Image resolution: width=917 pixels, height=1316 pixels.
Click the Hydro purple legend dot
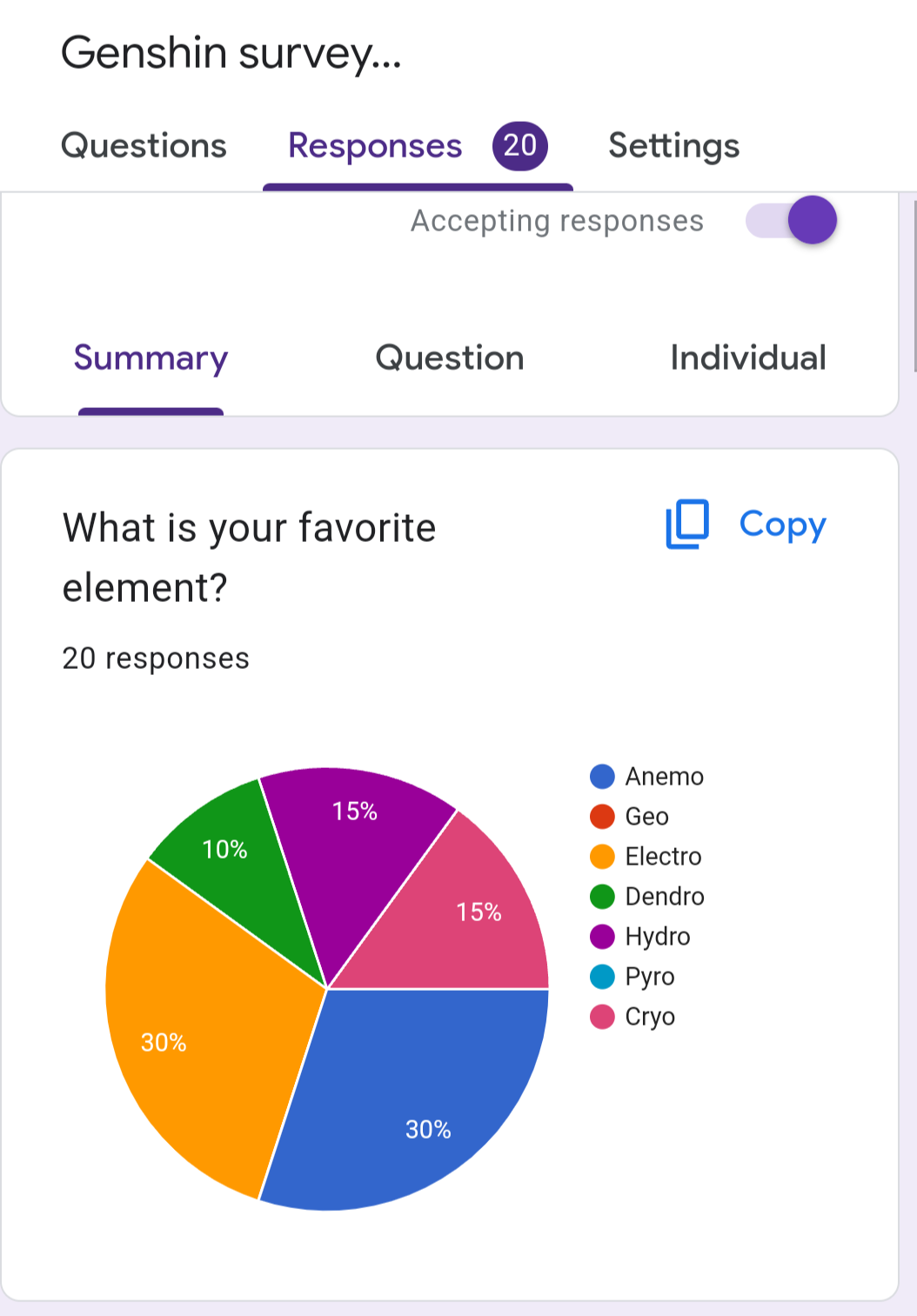pyautogui.click(x=602, y=936)
